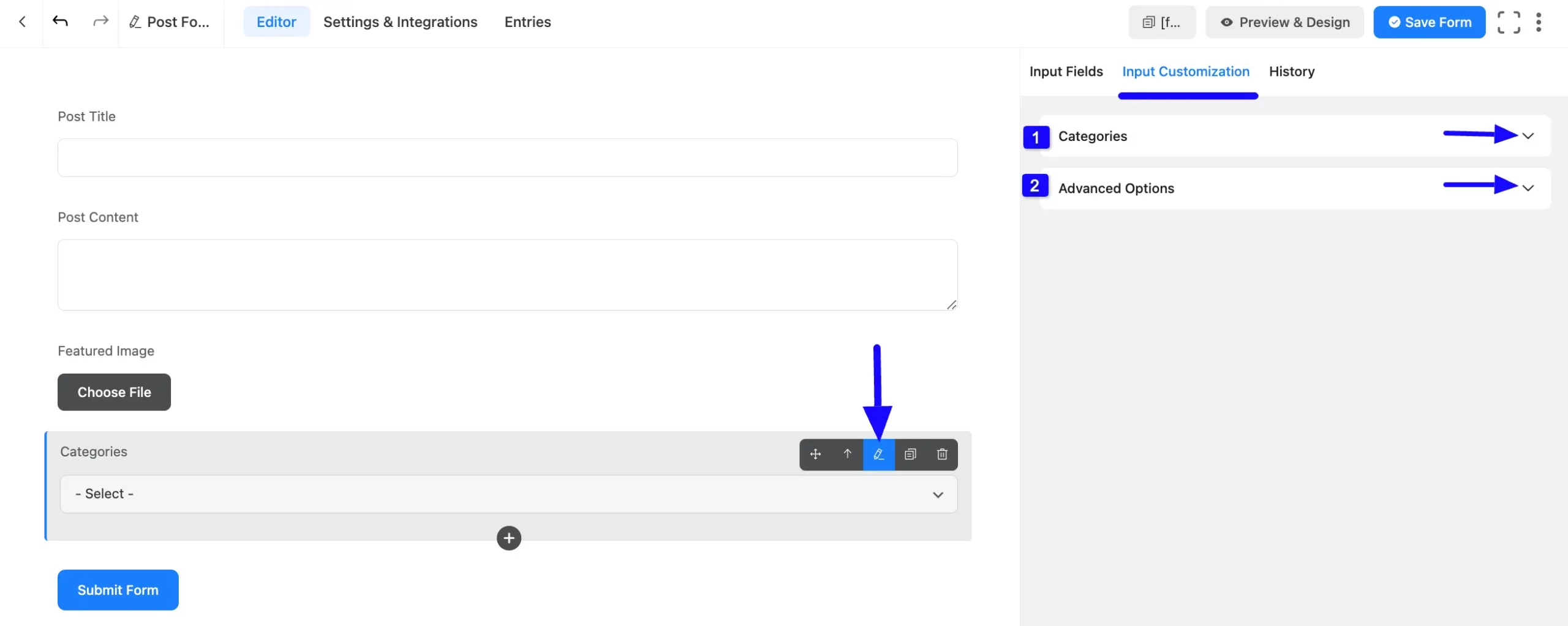Switch to Input Fields tab

click(x=1066, y=72)
